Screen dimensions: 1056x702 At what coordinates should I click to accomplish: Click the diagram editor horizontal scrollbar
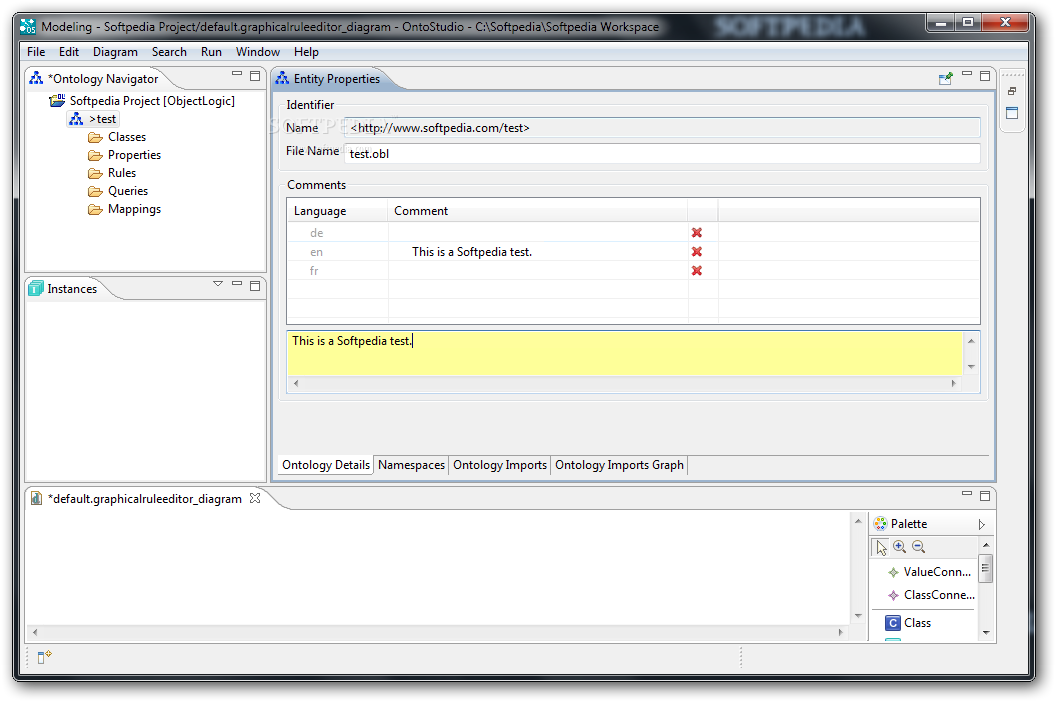(x=438, y=632)
